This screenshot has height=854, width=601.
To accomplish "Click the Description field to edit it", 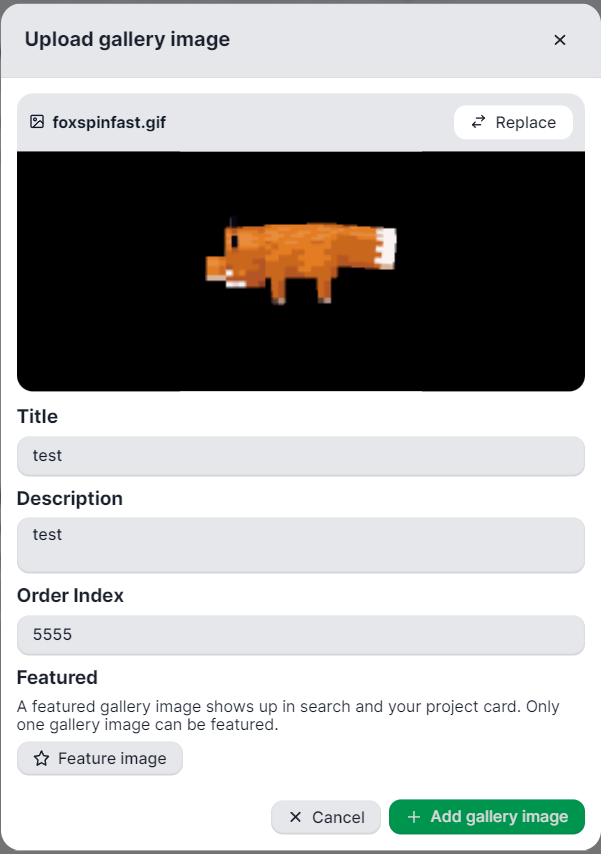I will click(x=300, y=544).
